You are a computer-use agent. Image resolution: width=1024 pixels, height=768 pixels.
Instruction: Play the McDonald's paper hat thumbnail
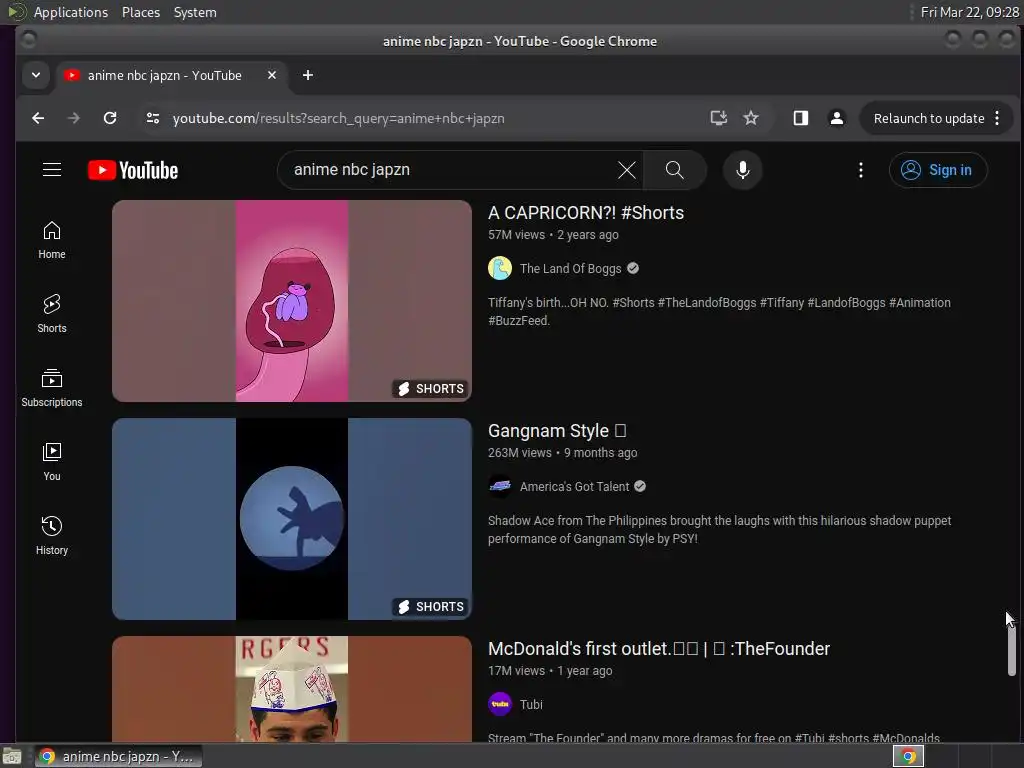[x=292, y=688]
